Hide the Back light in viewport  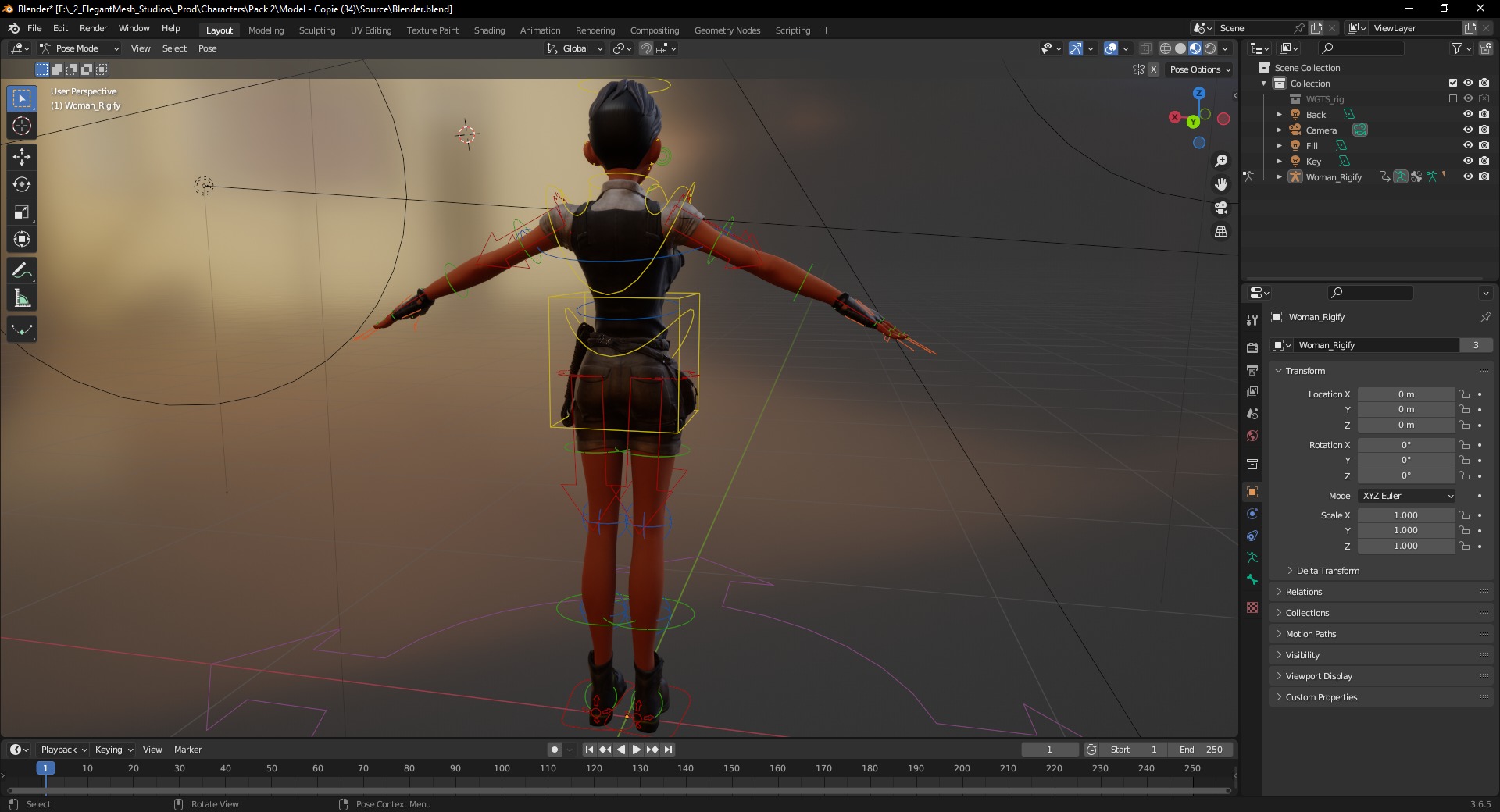(1468, 114)
